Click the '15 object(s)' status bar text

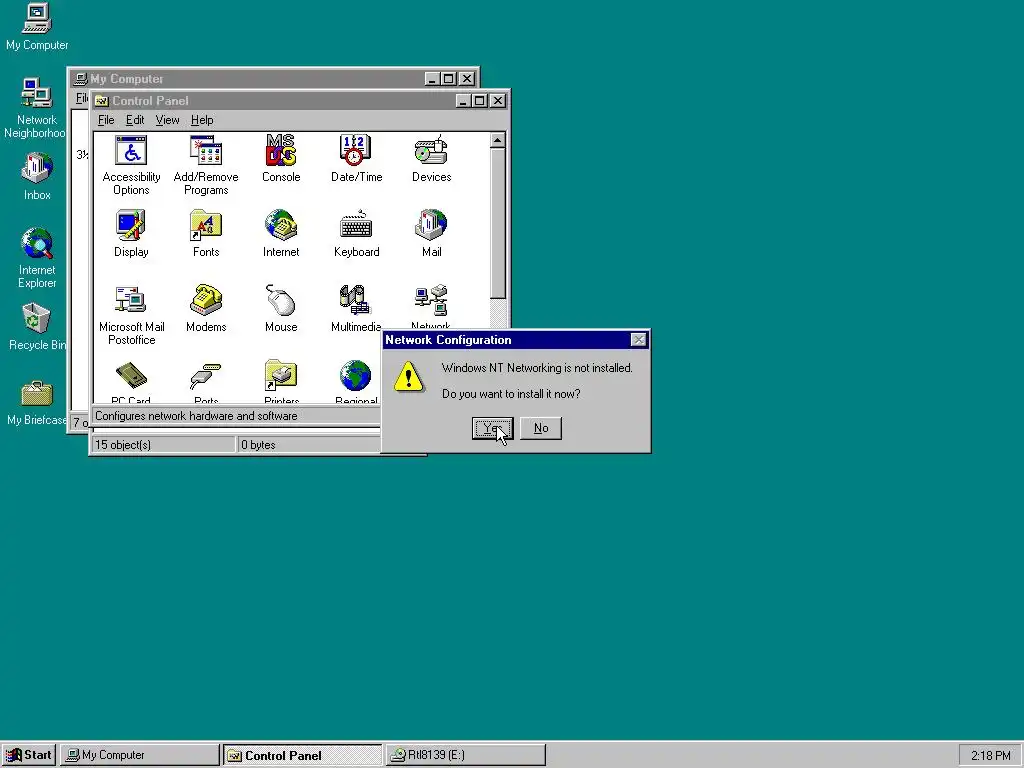coord(123,445)
